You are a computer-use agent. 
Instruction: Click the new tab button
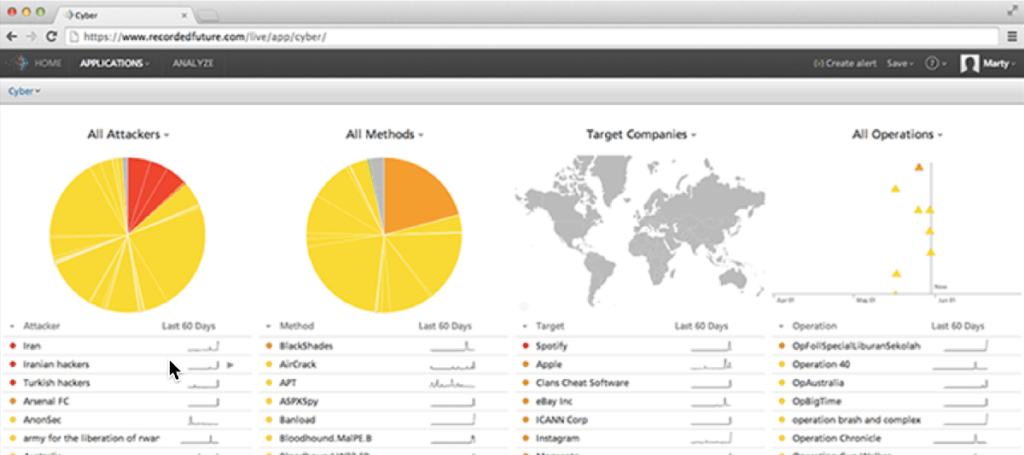click(x=207, y=14)
